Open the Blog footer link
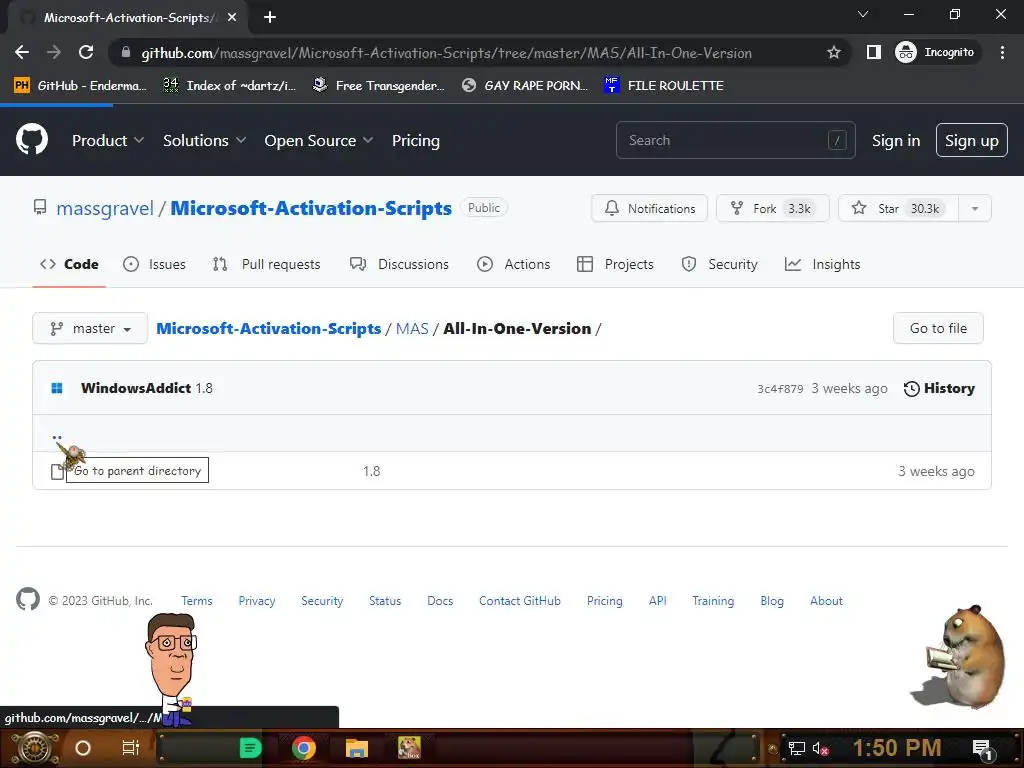Screen dimensions: 1024x768 point(771,601)
